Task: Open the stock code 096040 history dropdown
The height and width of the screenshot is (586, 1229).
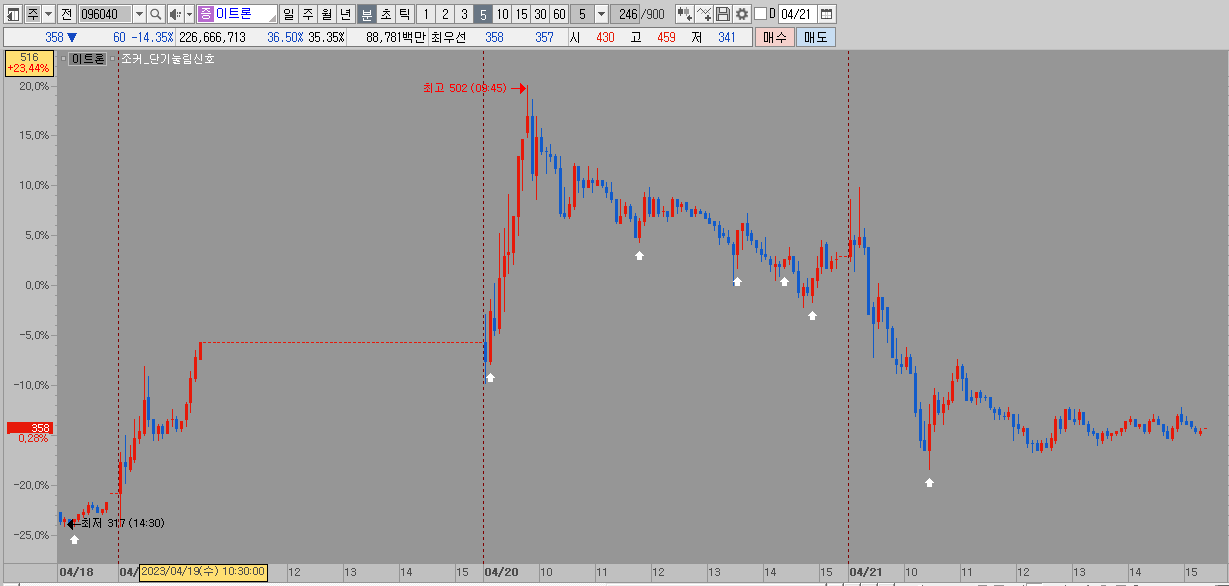Action: (x=139, y=14)
